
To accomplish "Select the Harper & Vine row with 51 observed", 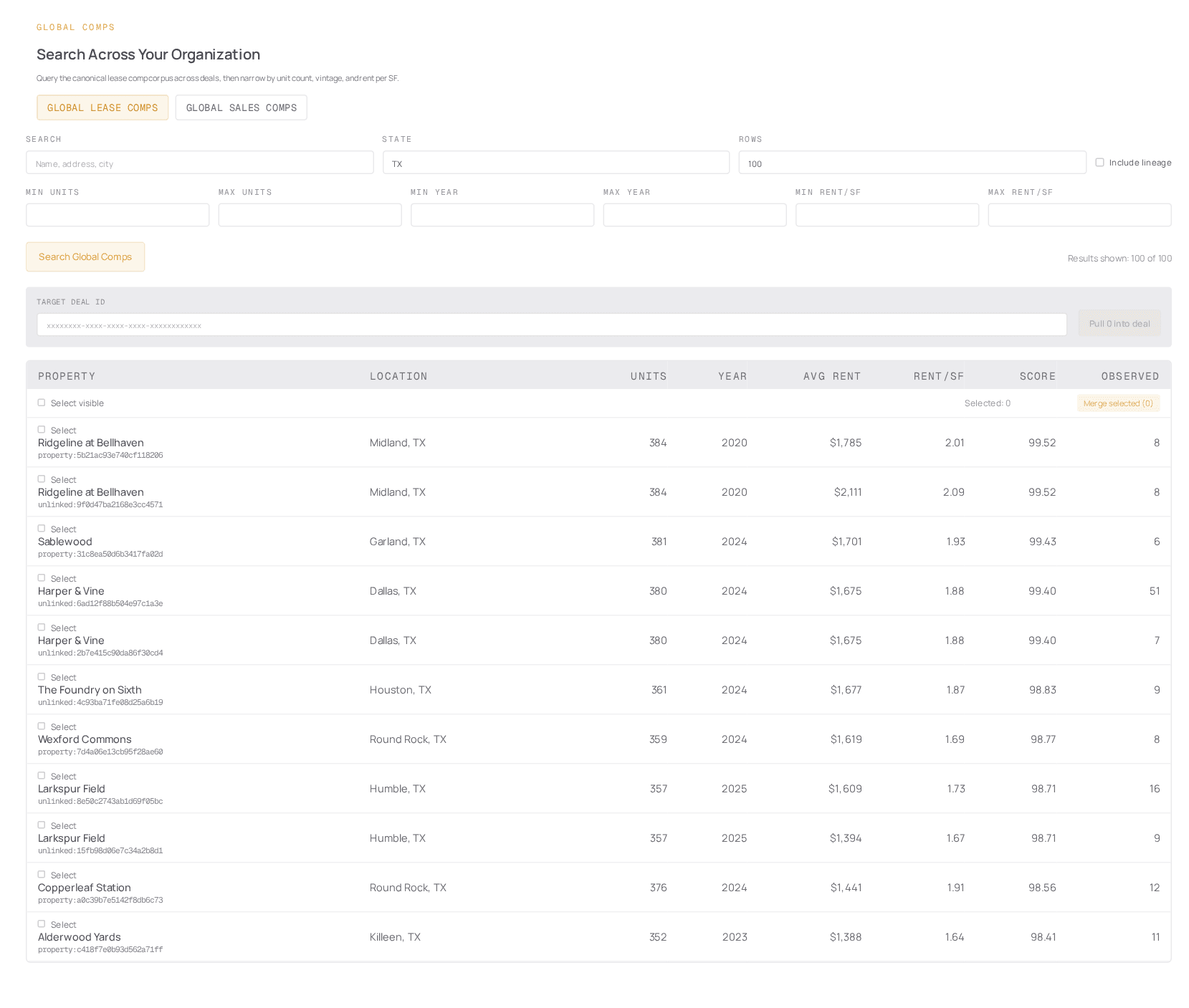I will pos(42,578).
